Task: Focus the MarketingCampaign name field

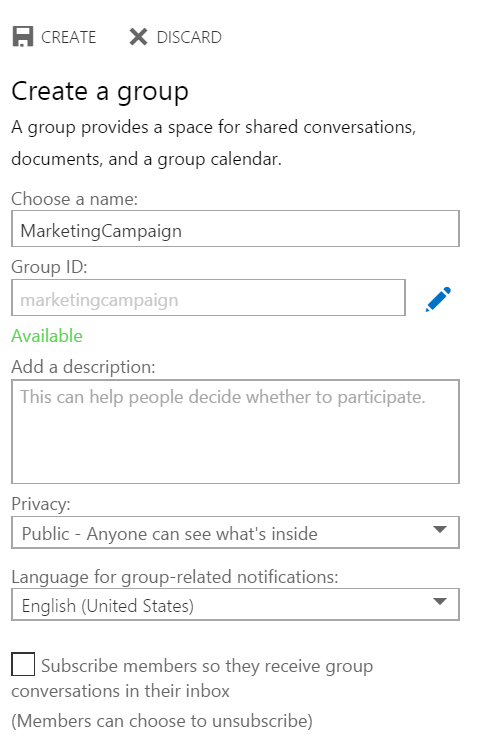Action: 235,229
